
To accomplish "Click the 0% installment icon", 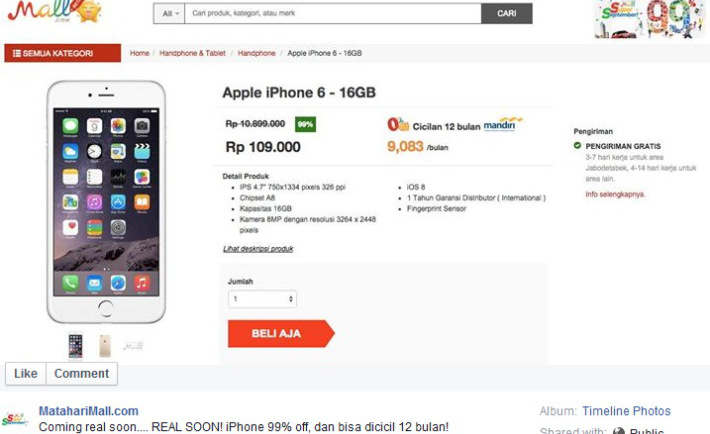I will [398, 124].
